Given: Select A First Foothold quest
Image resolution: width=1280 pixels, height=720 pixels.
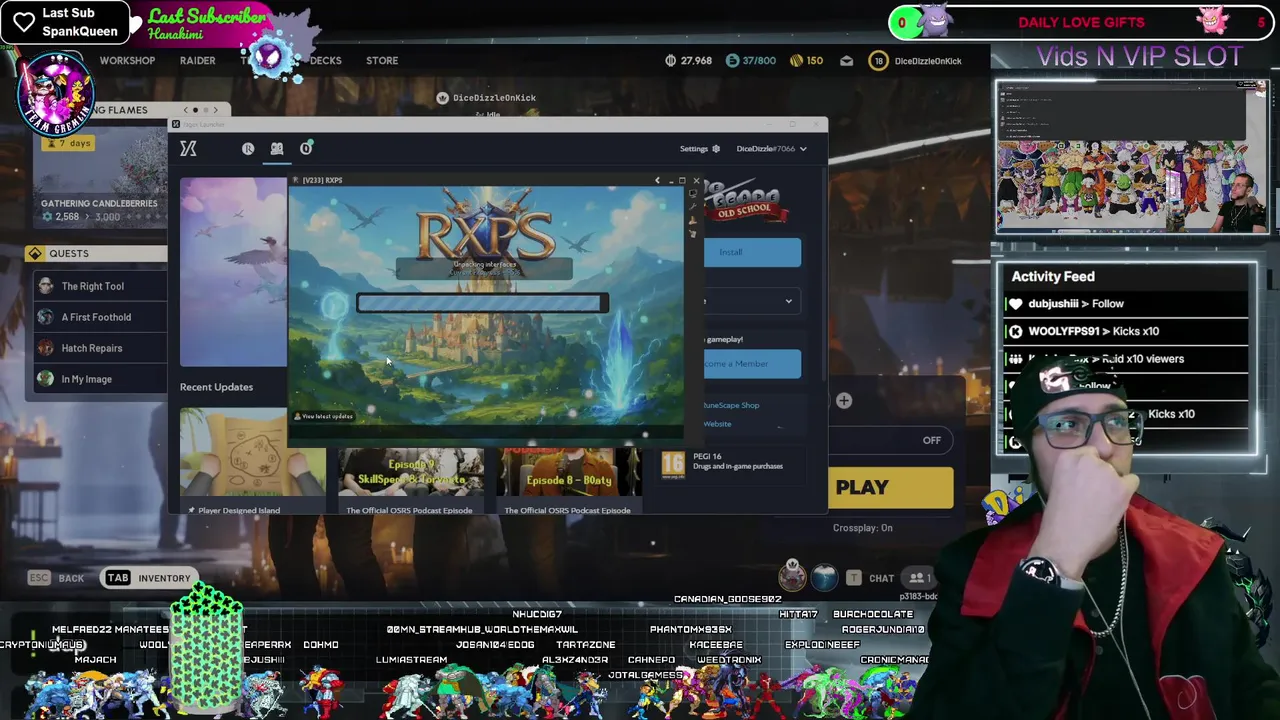Looking at the screenshot, I should (x=98, y=317).
